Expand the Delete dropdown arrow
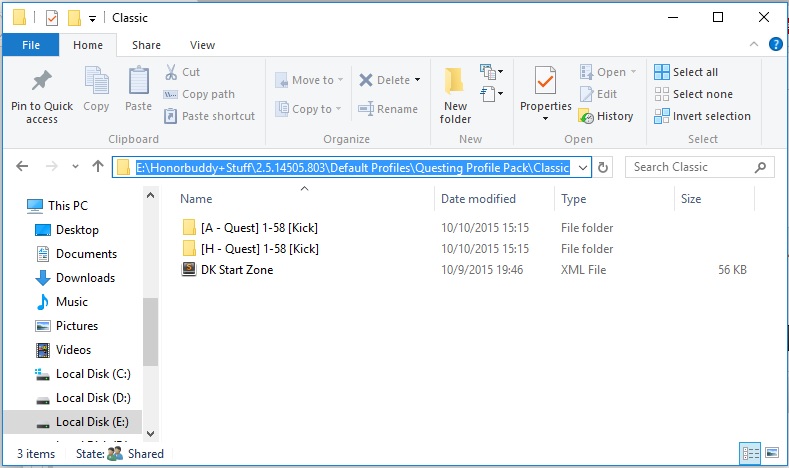The width and height of the screenshot is (789, 468). click(418, 80)
